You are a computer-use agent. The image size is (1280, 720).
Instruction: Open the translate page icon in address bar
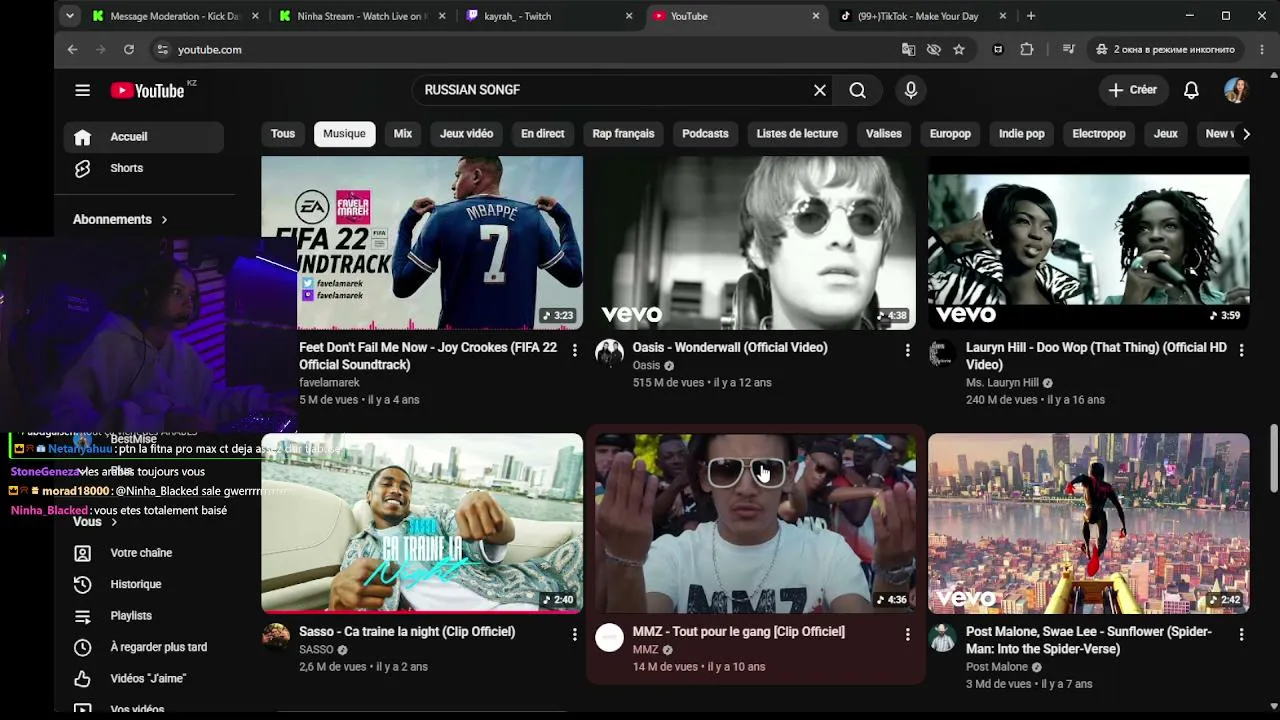click(x=908, y=49)
